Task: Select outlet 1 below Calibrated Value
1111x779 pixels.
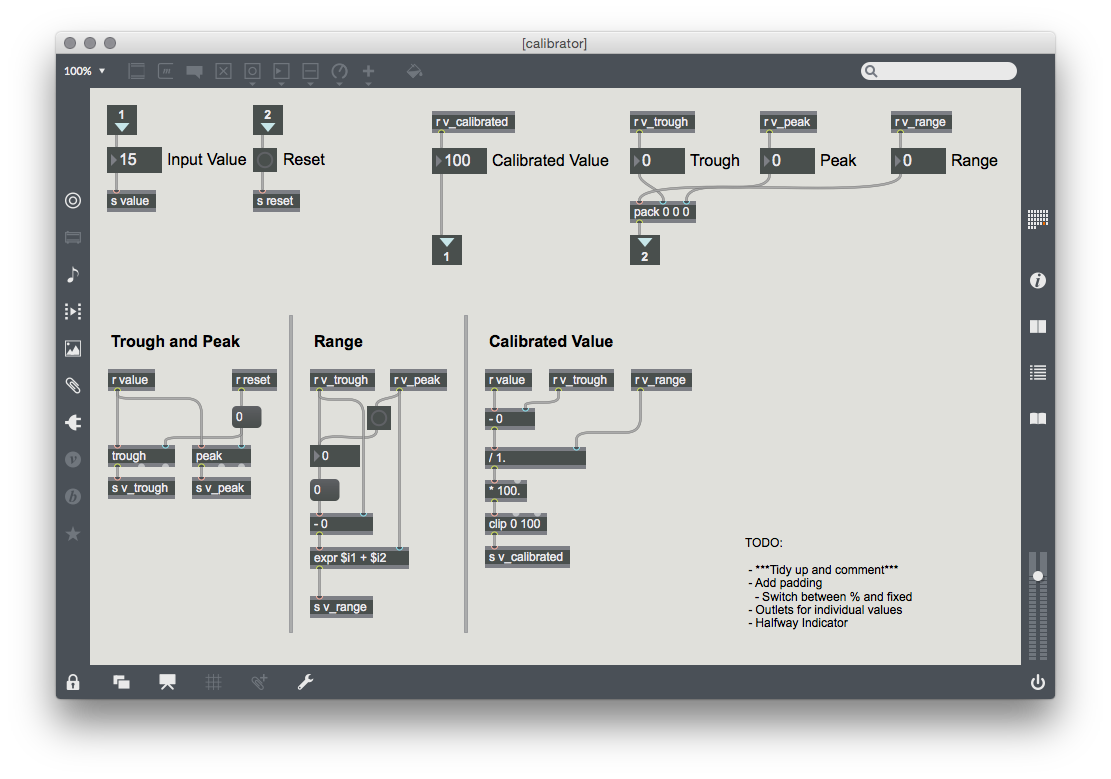Action: click(x=446, y=250)
